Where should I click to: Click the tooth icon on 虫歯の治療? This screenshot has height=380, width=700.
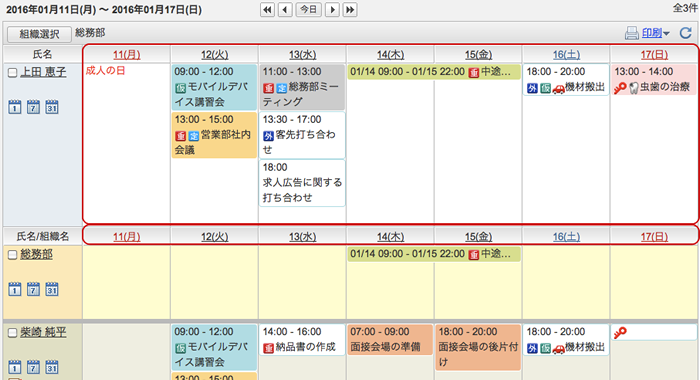[633, 88]
